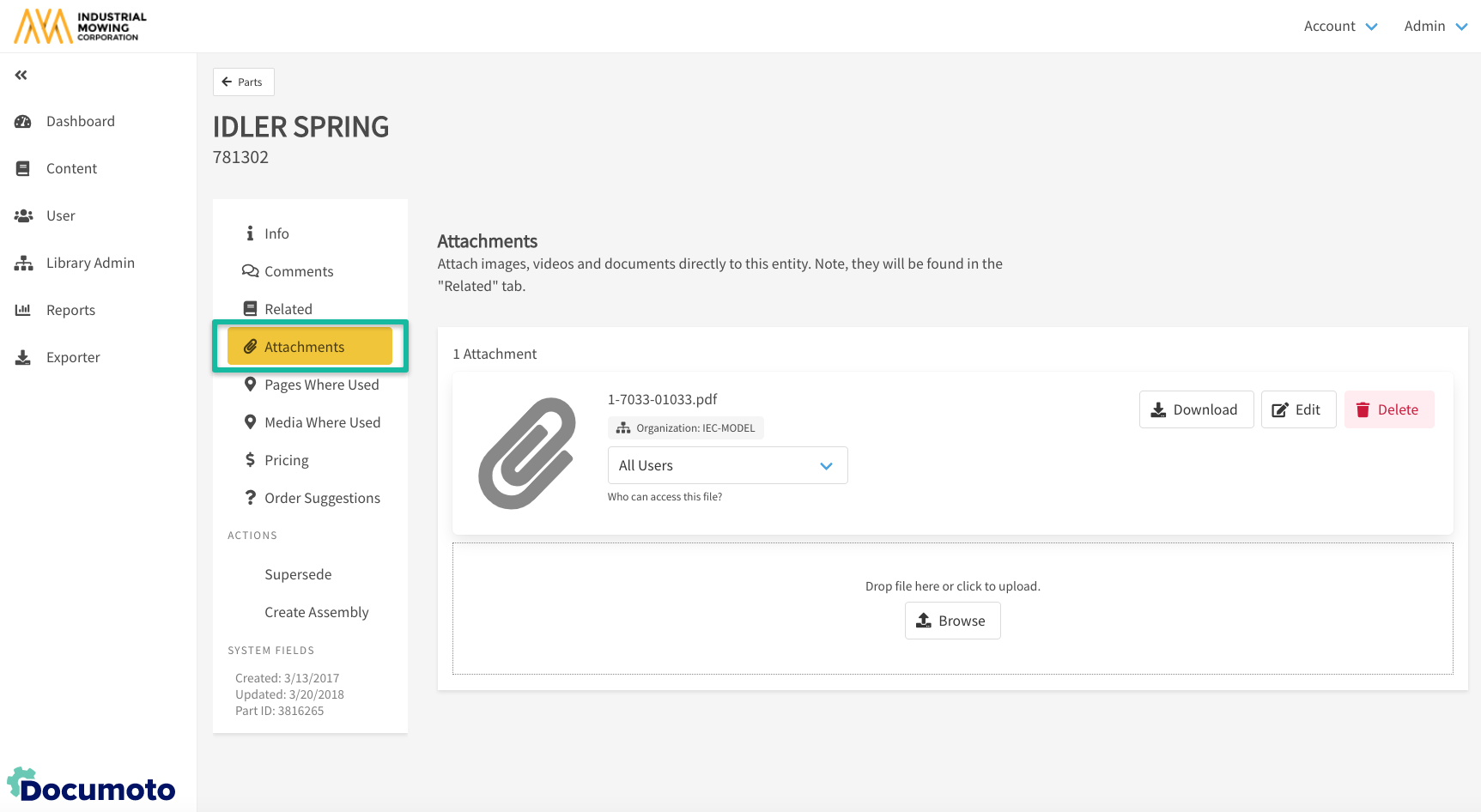
Task: Edit the attached PDF file
Action: [1297, 410]
